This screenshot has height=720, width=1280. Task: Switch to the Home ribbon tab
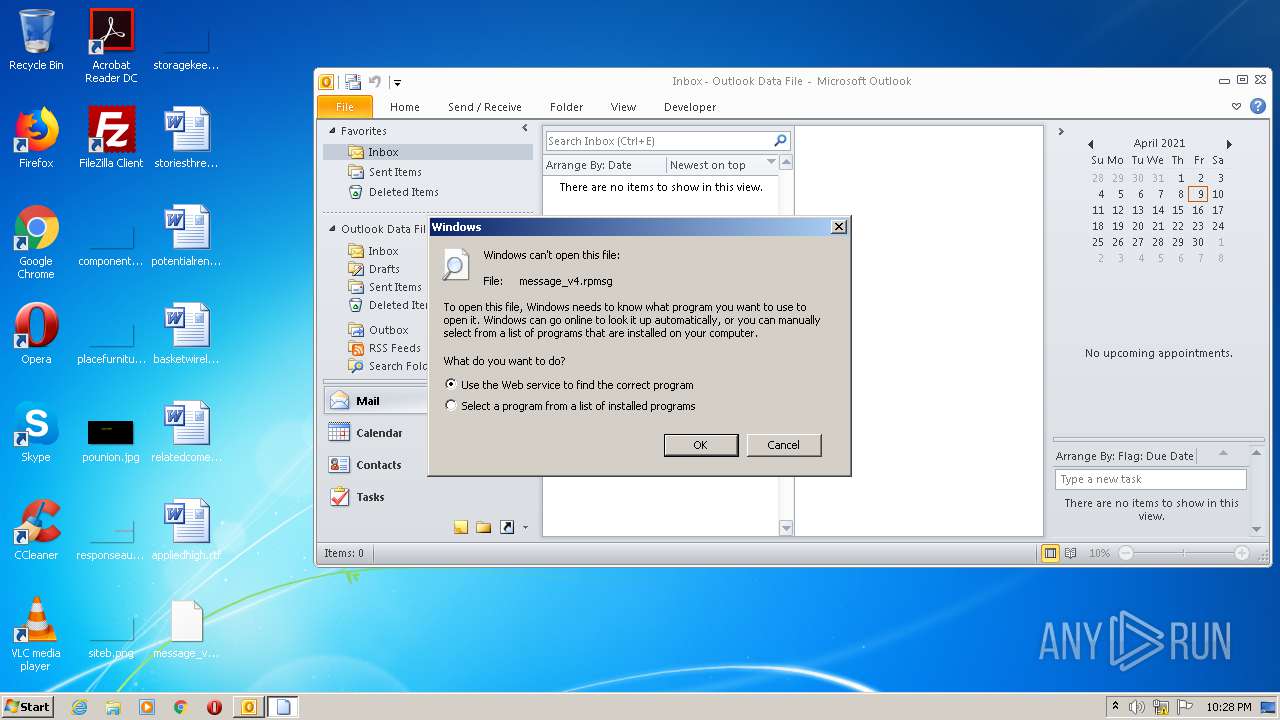point(405,107)
